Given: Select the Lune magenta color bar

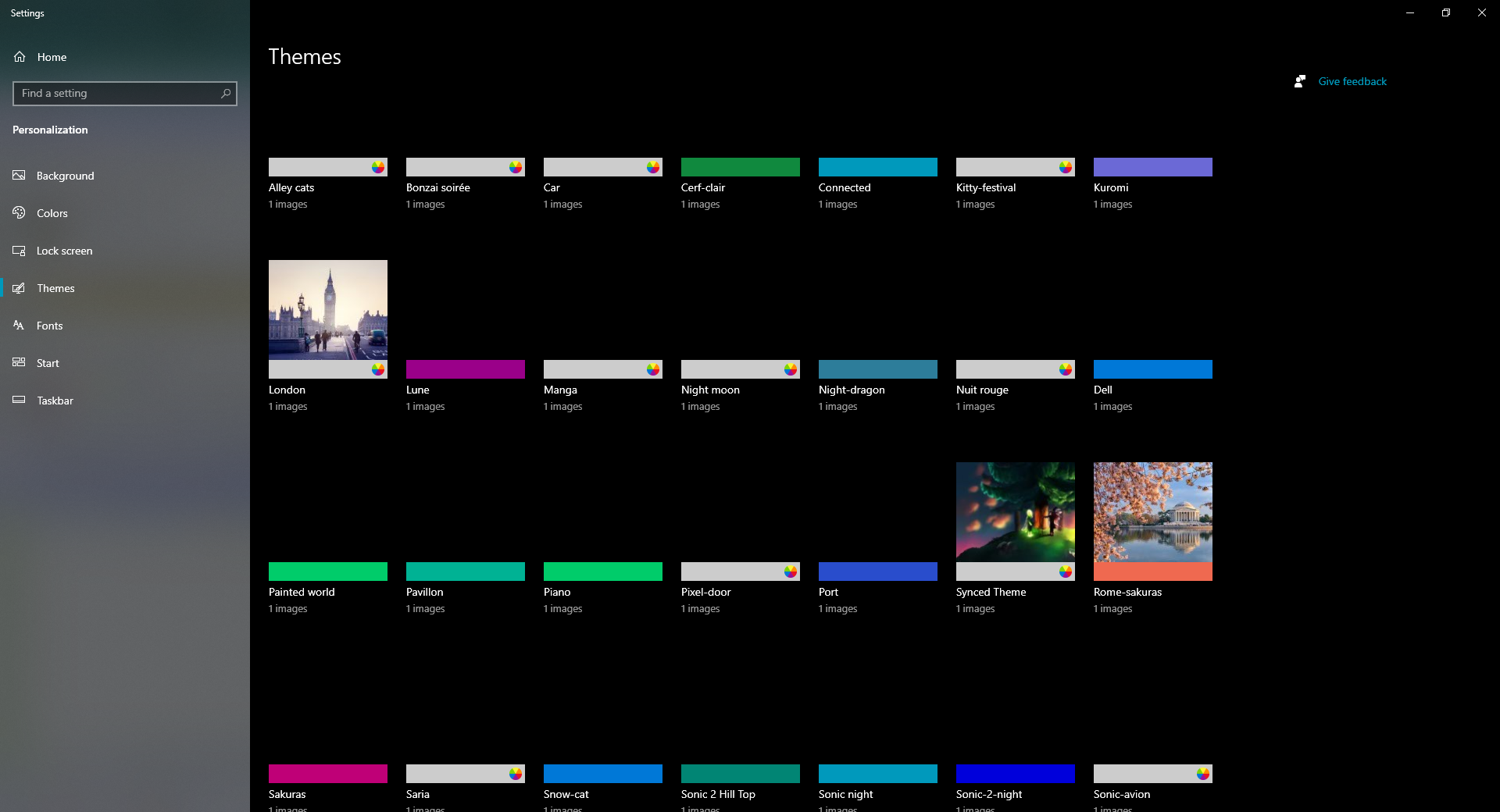Looking at the screenshot, I should 465,369.
